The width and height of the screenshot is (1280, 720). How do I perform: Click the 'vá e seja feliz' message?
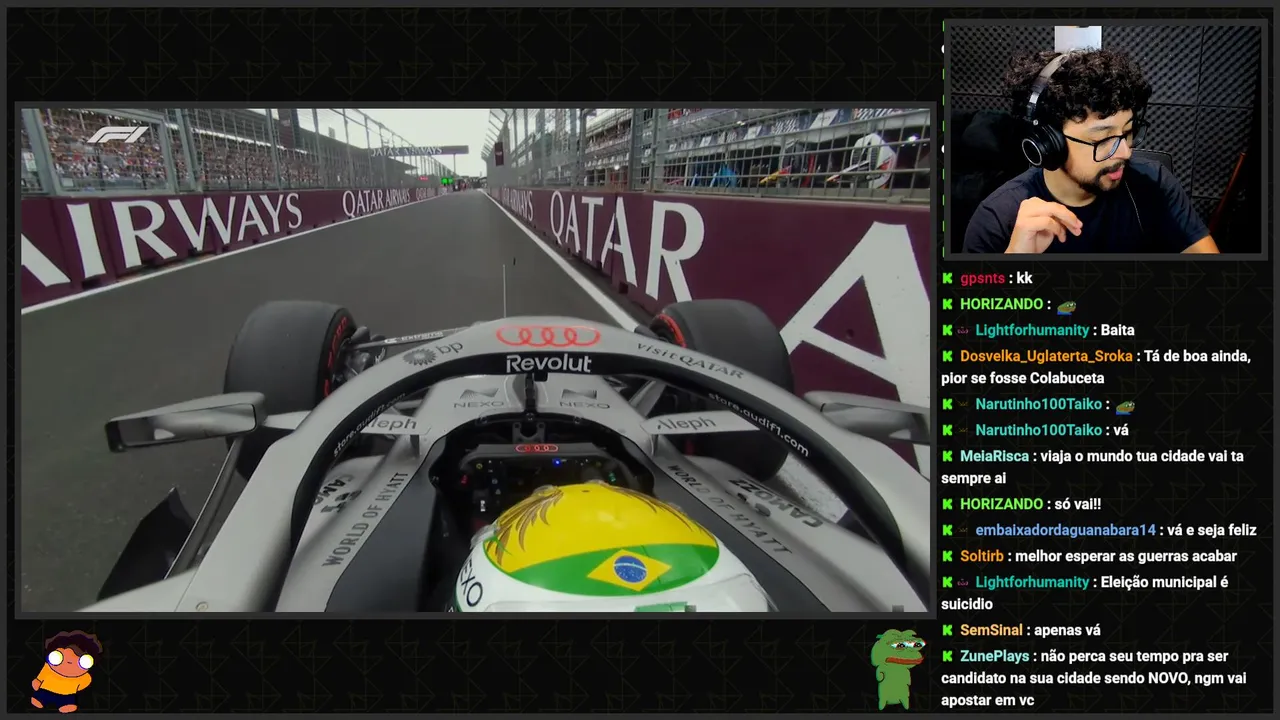1211,530
